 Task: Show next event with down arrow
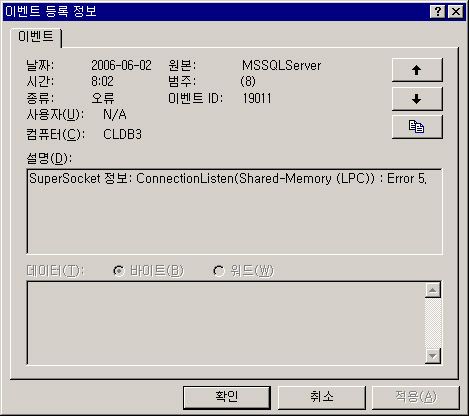click(417, 99)
